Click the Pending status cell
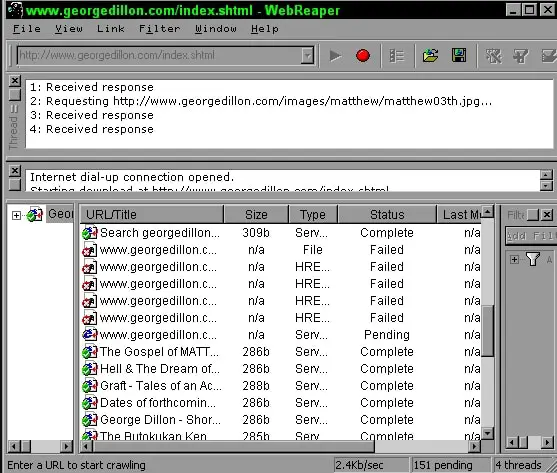Image resolution: width=557 pixels, height=473 pixels. (x=387, y=335)
